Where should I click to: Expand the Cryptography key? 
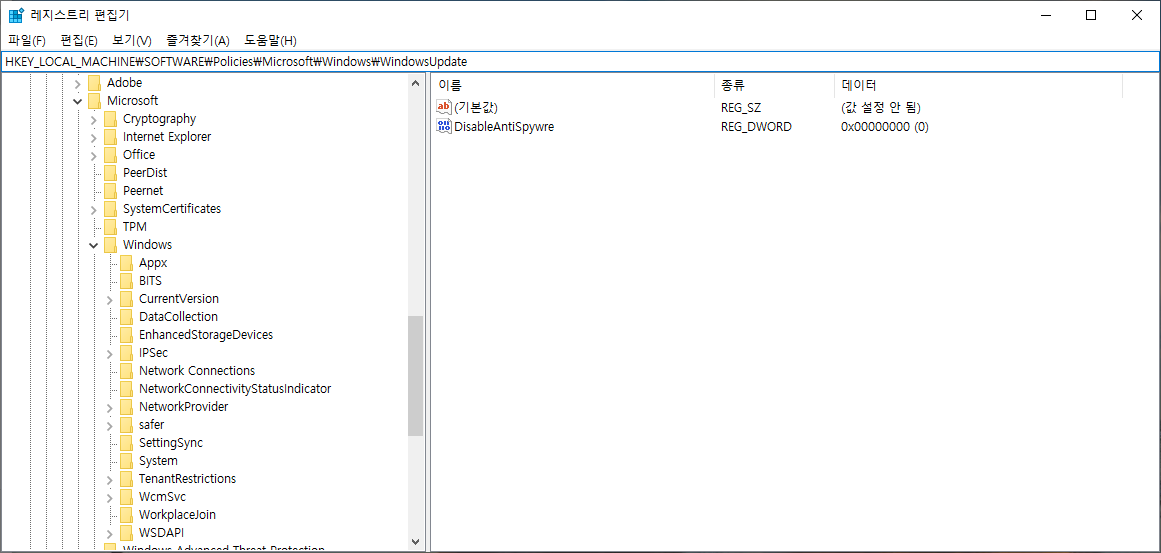93,118
